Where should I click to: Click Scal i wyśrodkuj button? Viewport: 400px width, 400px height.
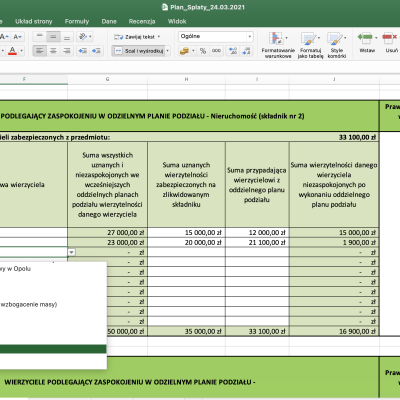138,51
